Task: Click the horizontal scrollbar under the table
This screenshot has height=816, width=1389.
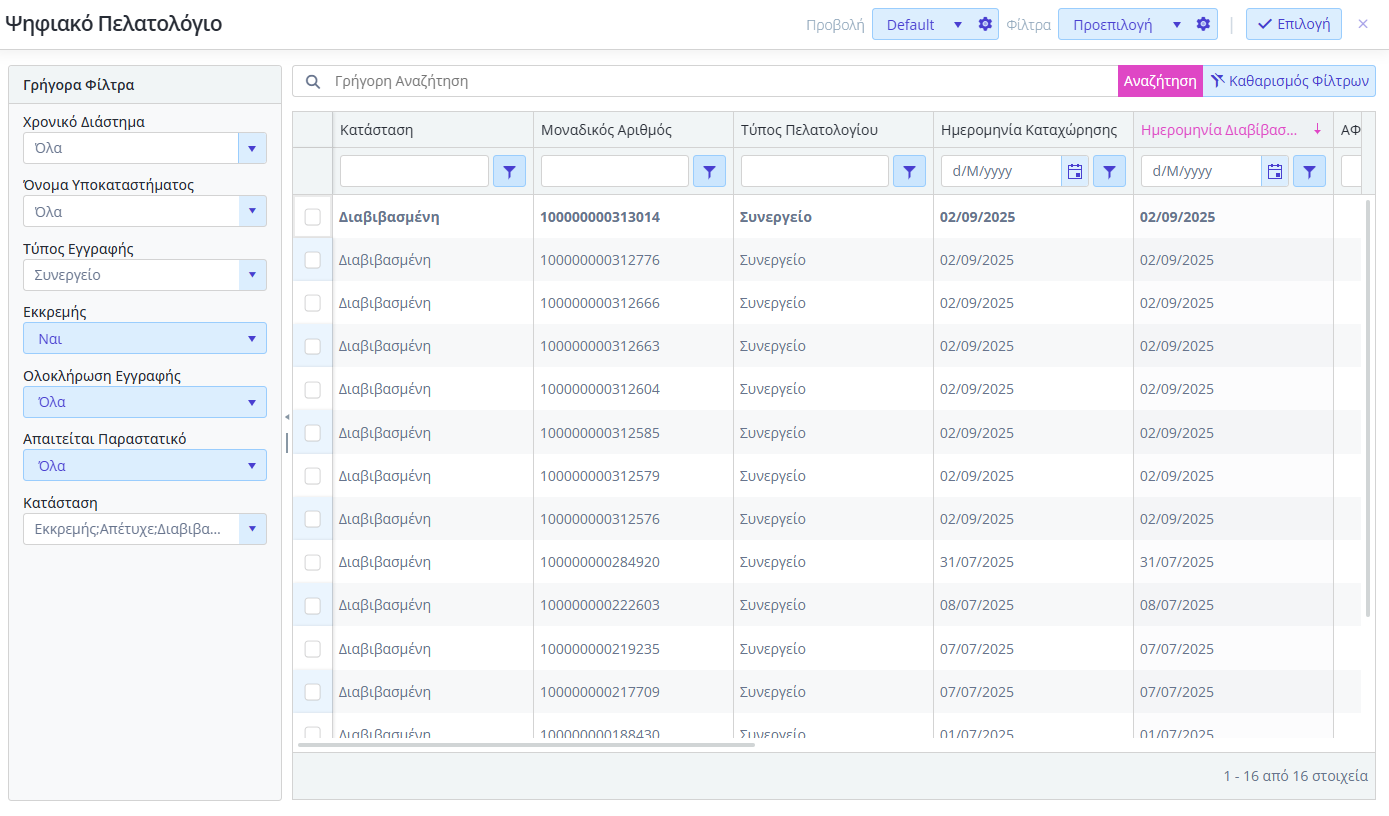Action: coord(526,744)
